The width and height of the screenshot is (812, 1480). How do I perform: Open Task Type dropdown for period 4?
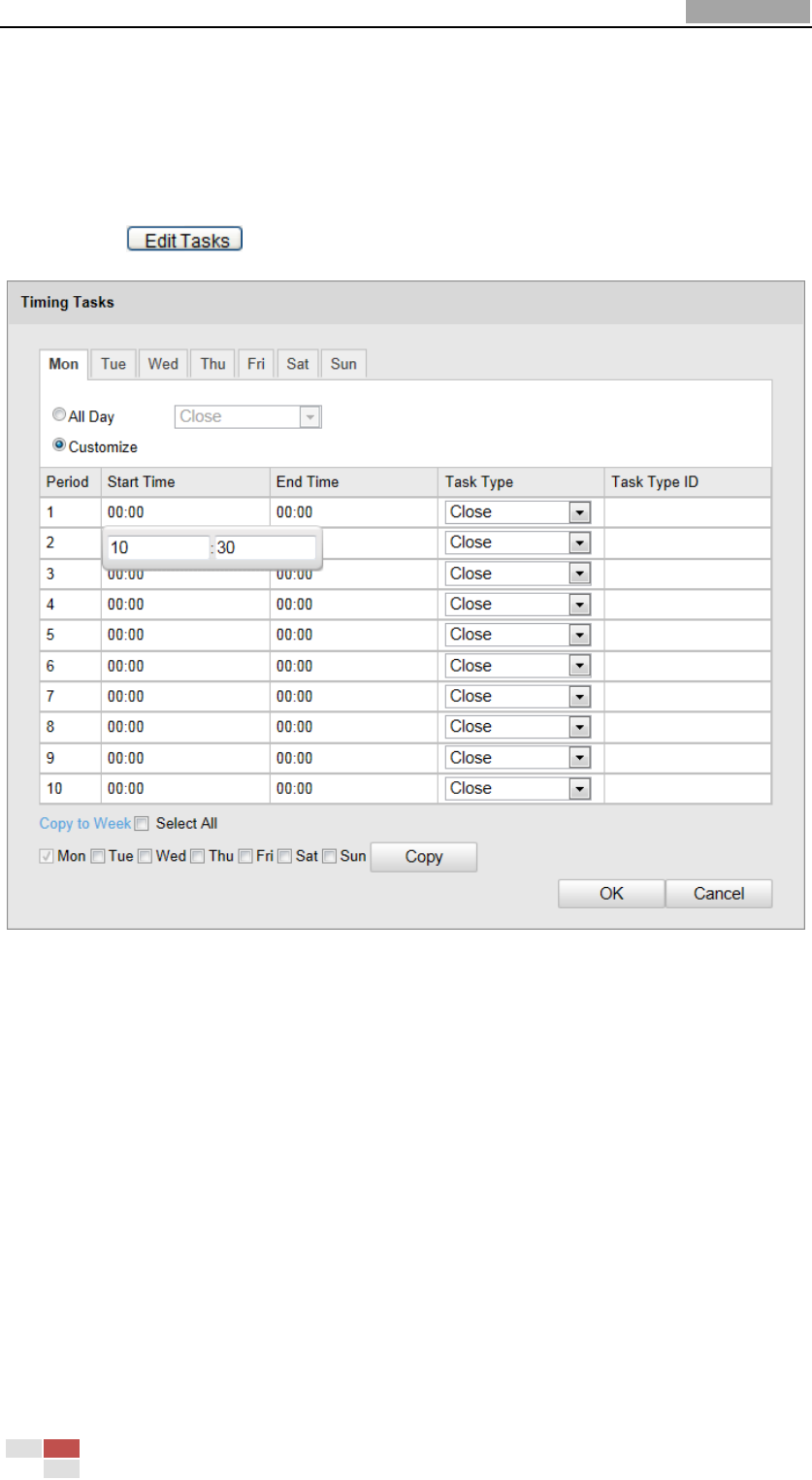(x=518, y=604)
